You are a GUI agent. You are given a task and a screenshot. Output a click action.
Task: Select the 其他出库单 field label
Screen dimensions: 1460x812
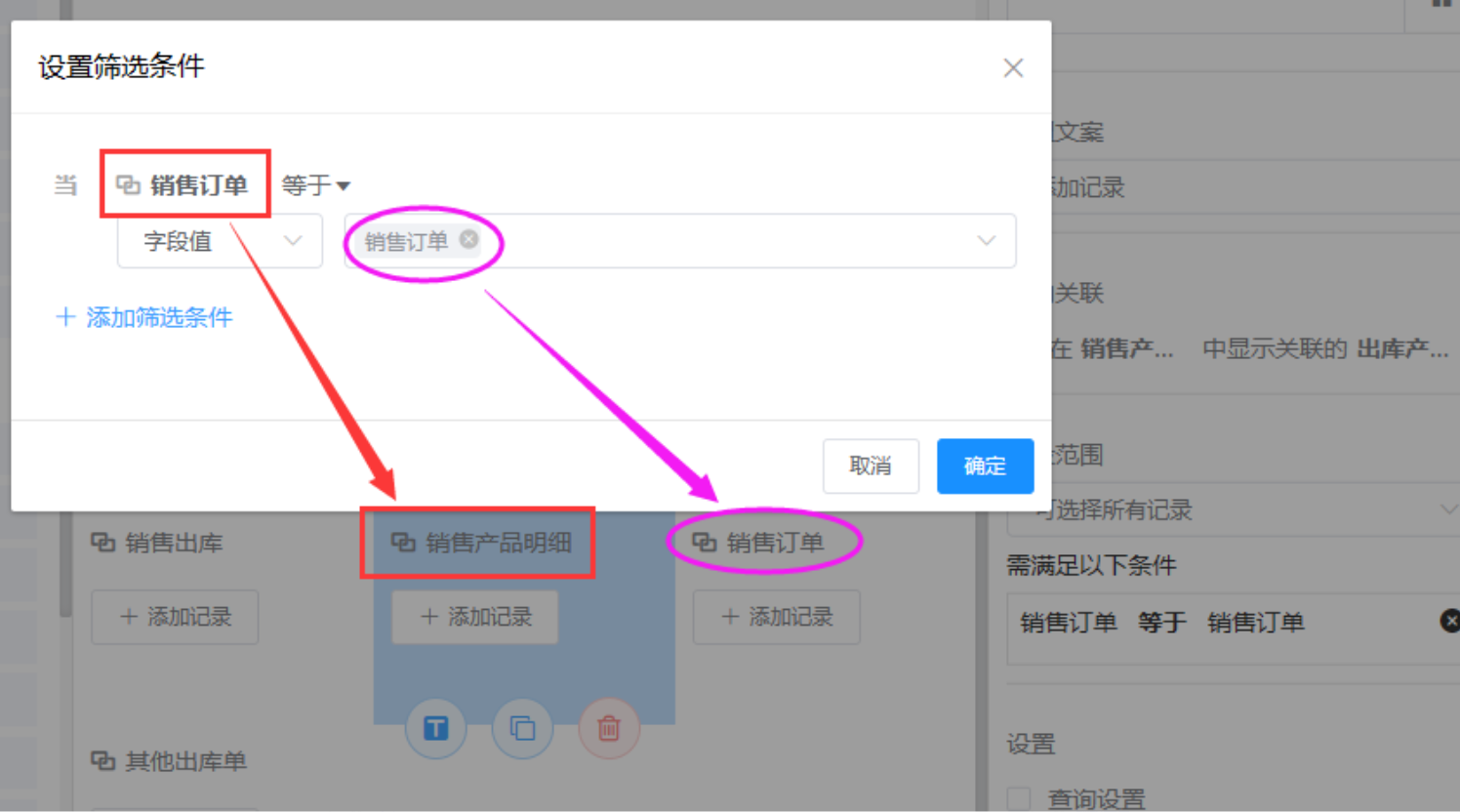186,761
